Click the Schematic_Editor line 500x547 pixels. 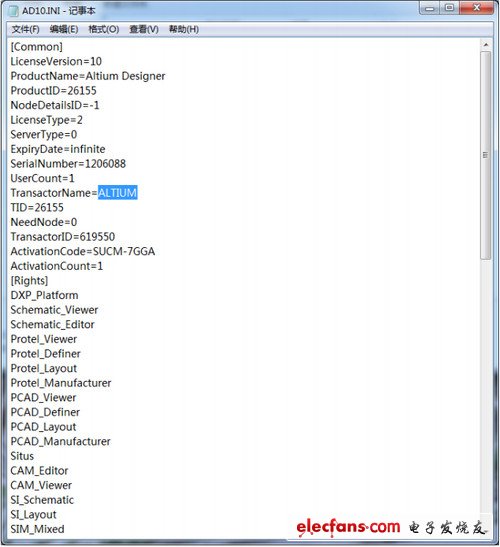(x=53, y=325)
